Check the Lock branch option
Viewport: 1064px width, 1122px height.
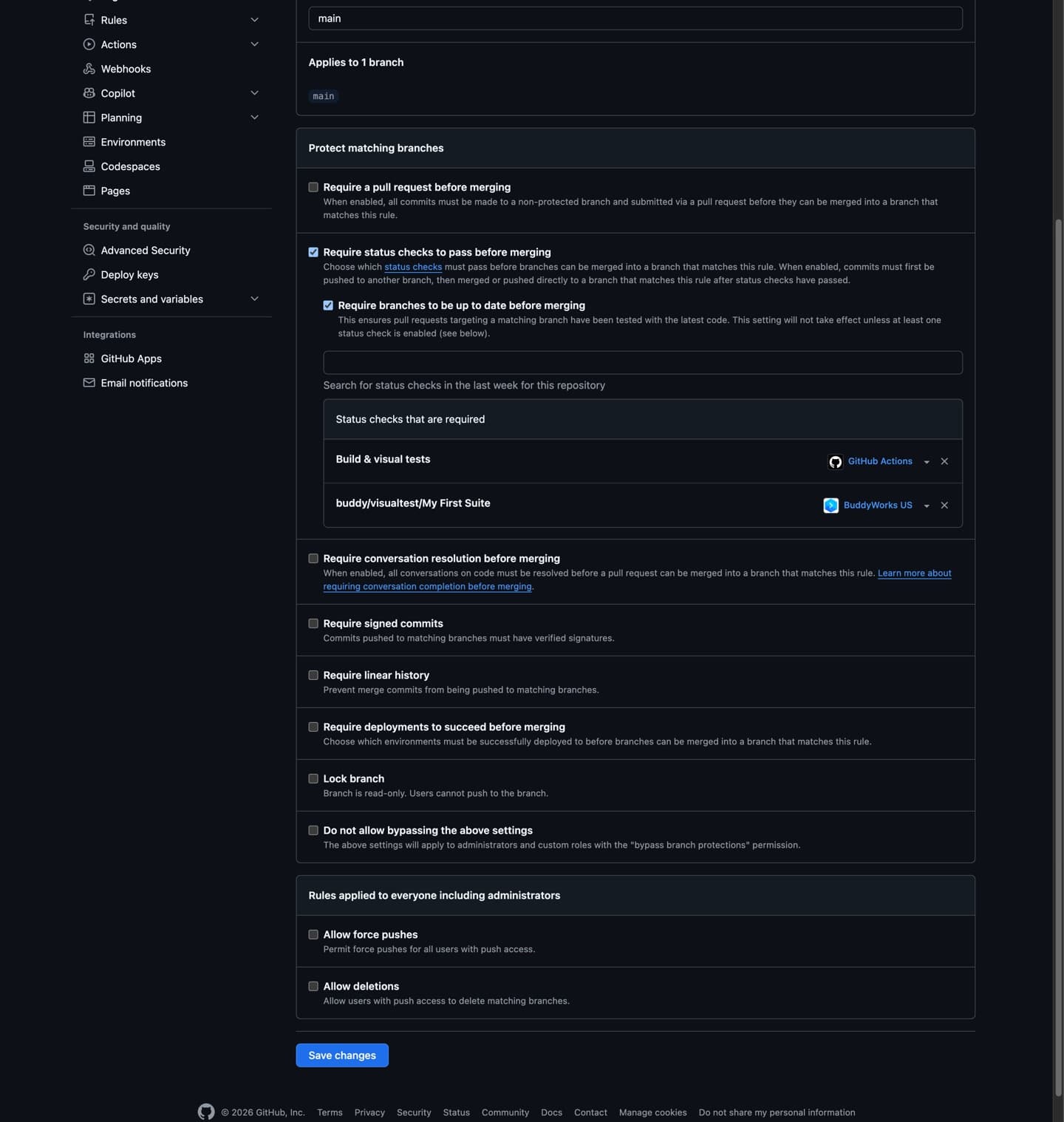[x=313, y=779]
